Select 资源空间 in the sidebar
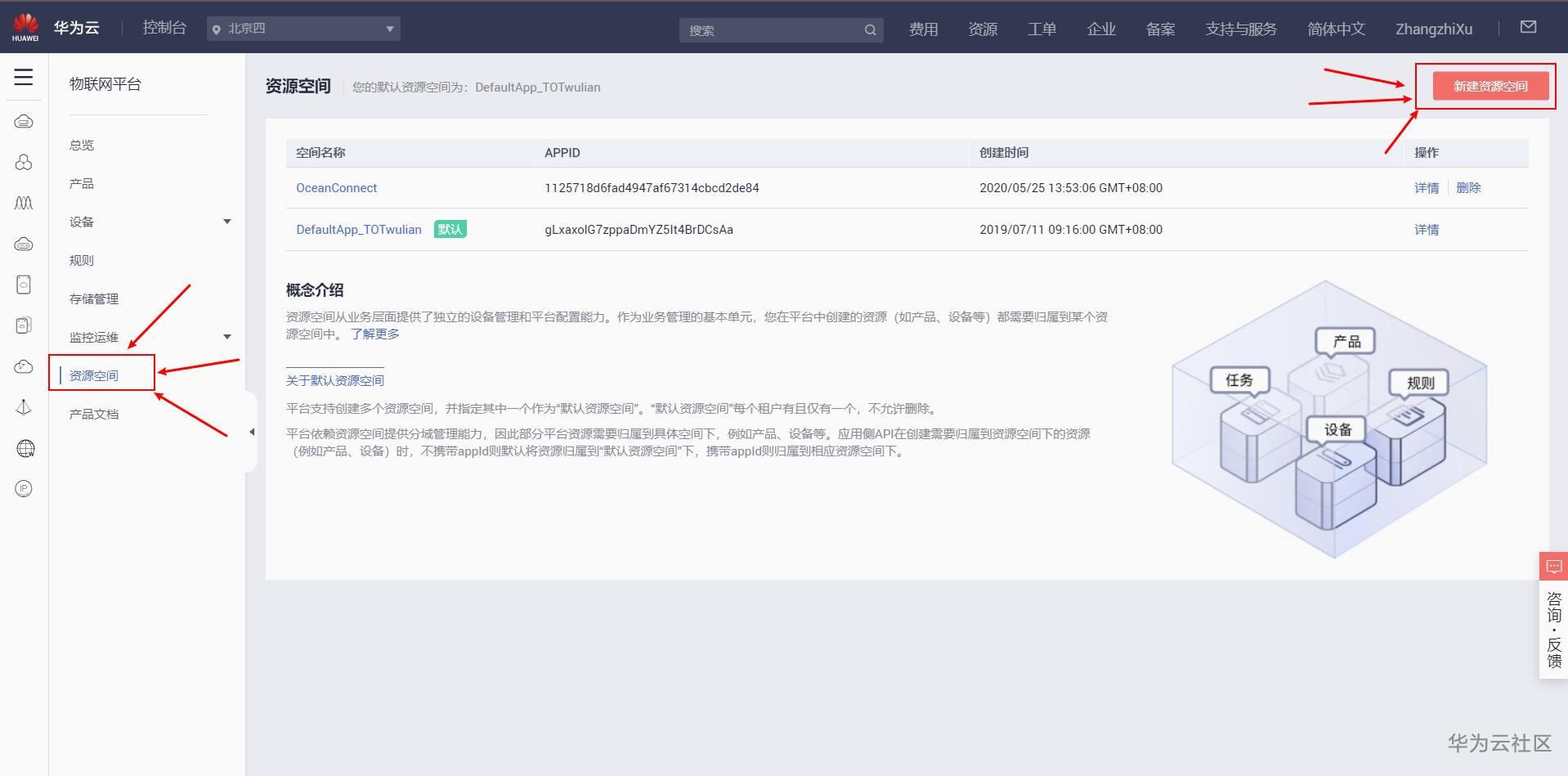Image resolution: width=1568 pixels, height=776 pixels. [x=94, y=375]
